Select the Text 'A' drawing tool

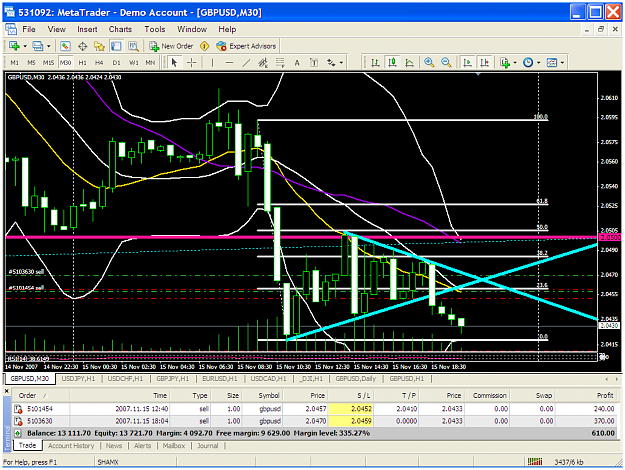[x=297, y=63]
